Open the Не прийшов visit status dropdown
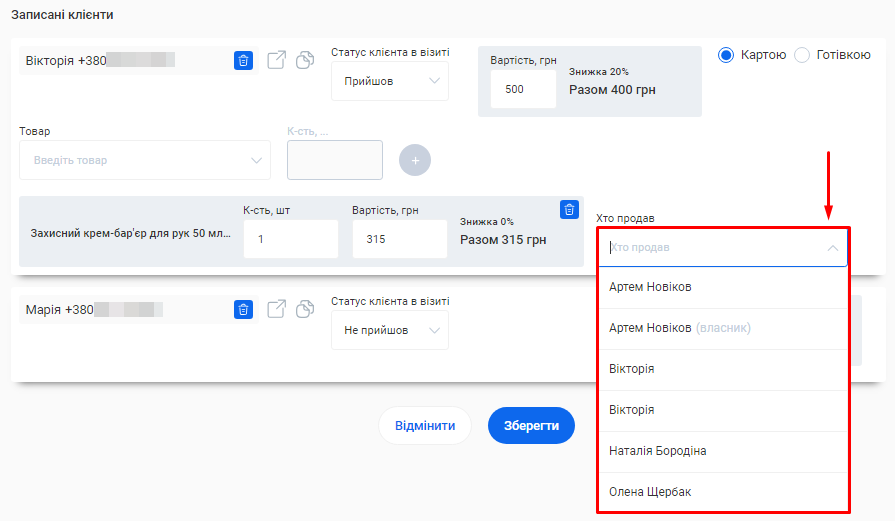 coord(389,330)
